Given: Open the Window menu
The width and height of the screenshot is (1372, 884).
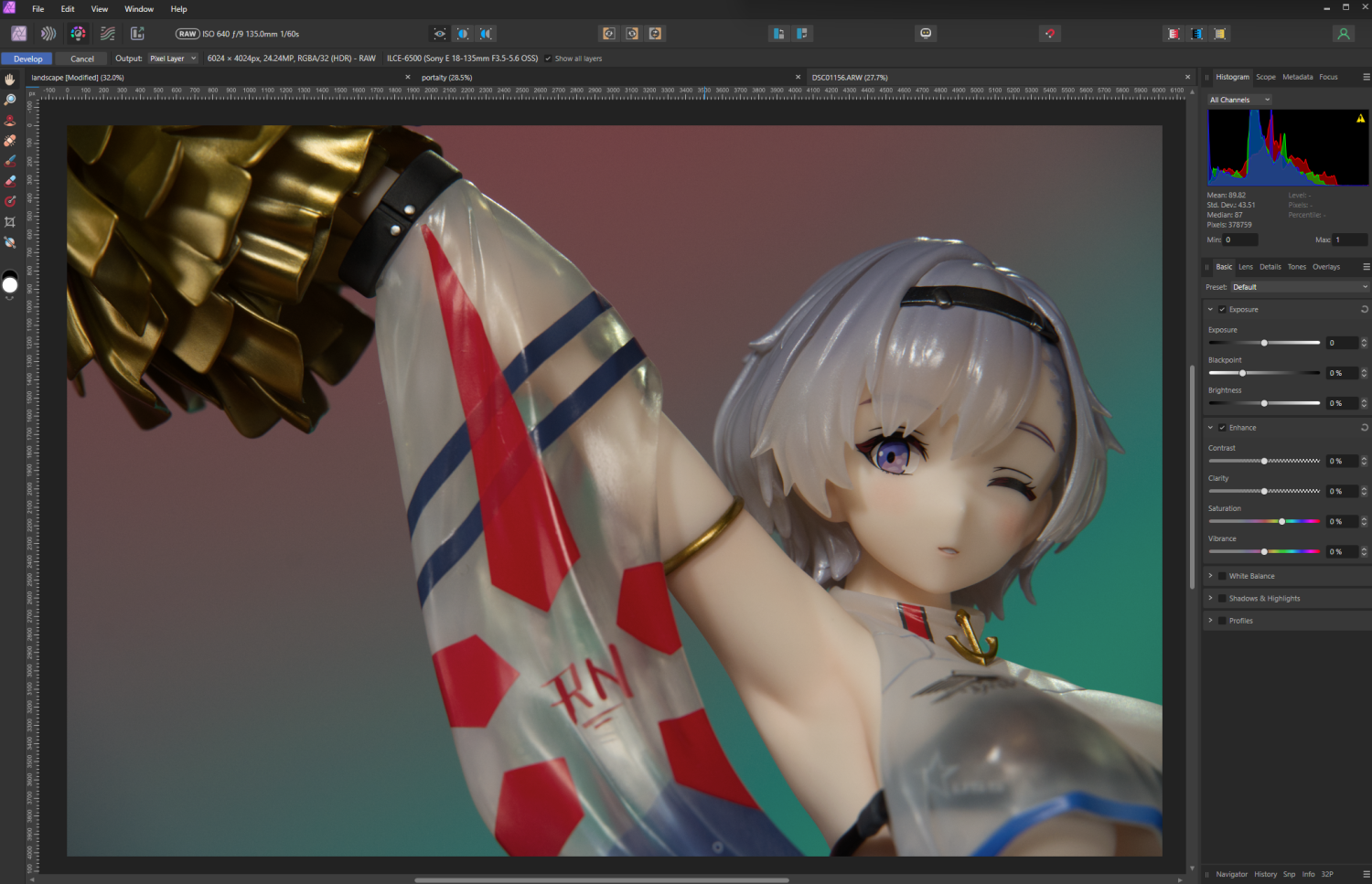Looking at the screenshot, I should [x=139, y=9].
